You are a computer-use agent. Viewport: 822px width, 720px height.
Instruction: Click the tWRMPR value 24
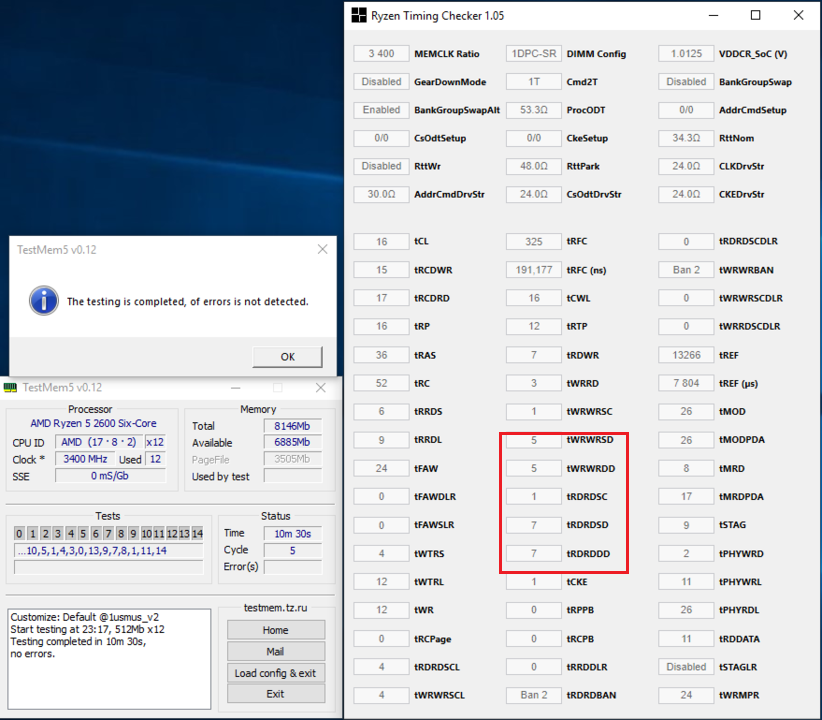tap(686, 695)
